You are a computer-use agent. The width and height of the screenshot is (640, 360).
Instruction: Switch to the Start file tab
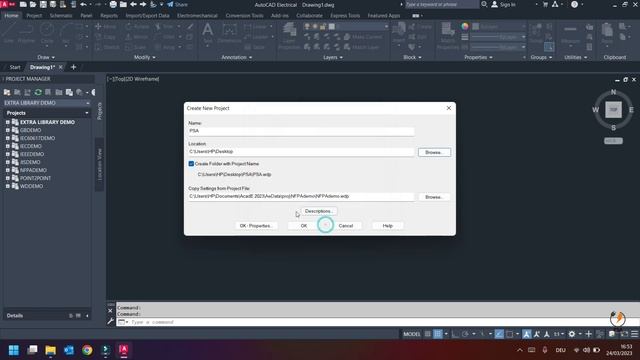click(15, 67)
